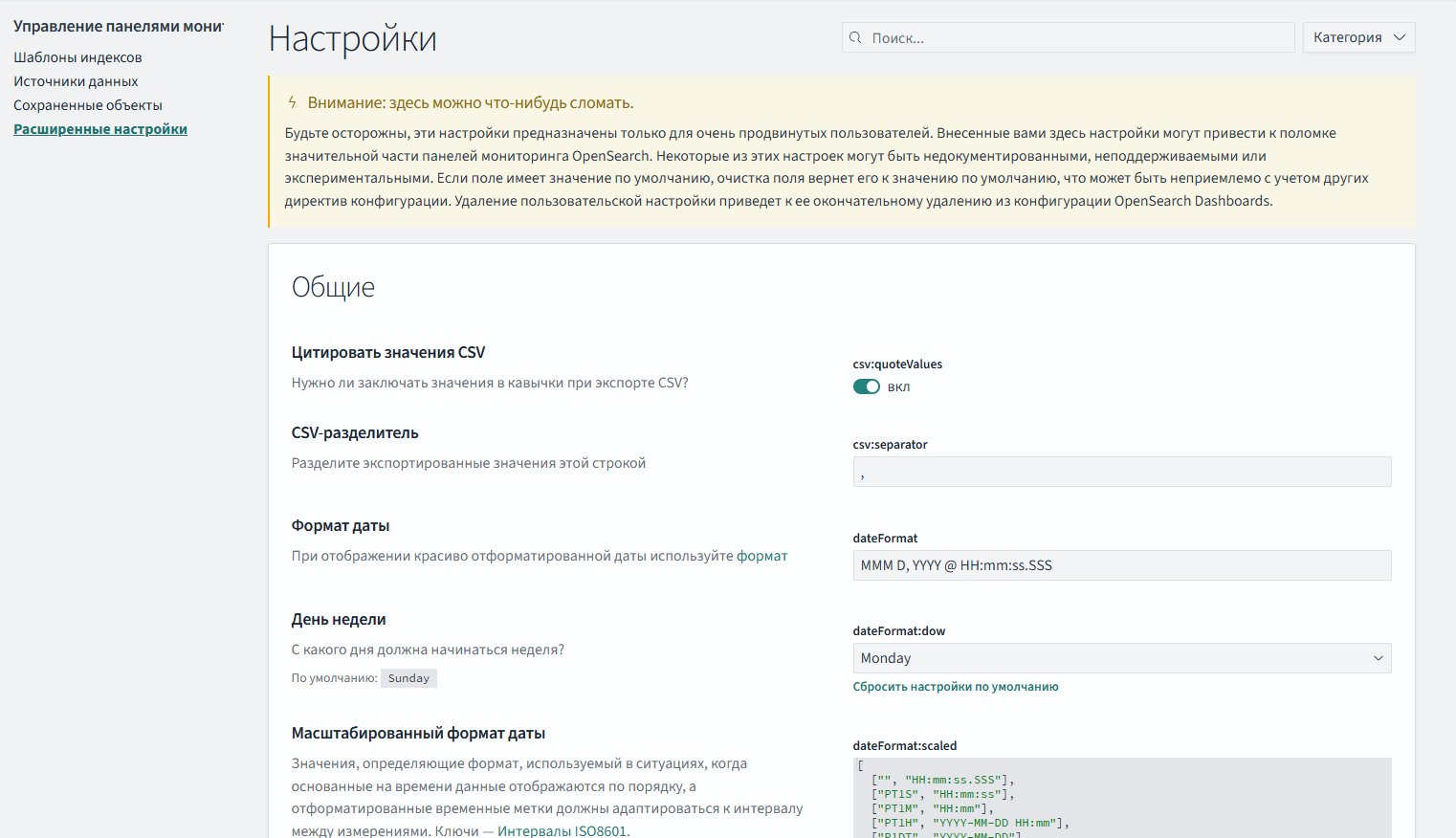Click inside the dateFormat:scaled code editor
Screen dimensions: 1456x838
click(1121, 799)
